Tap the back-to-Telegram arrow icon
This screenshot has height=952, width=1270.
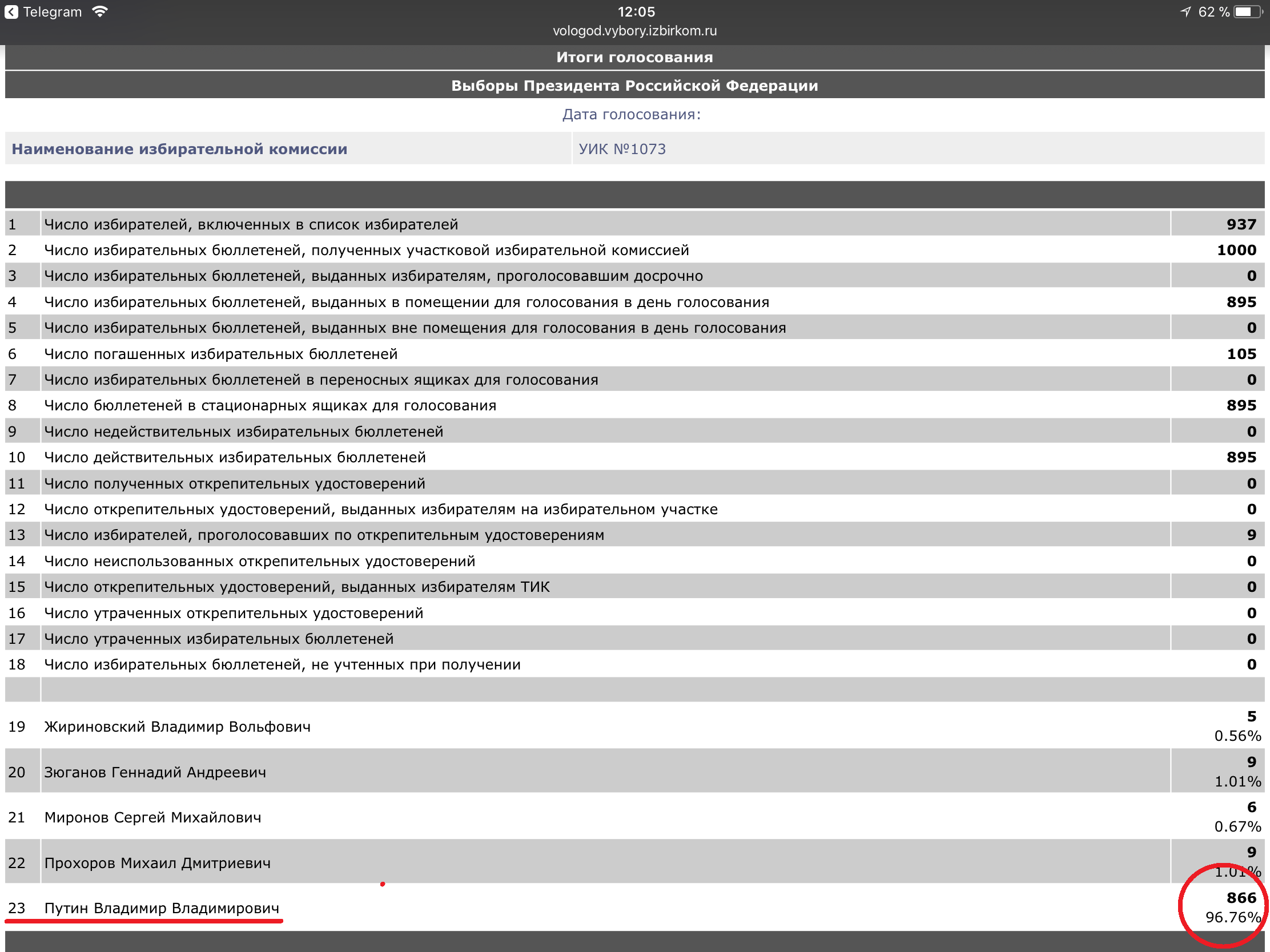point(11,12)
